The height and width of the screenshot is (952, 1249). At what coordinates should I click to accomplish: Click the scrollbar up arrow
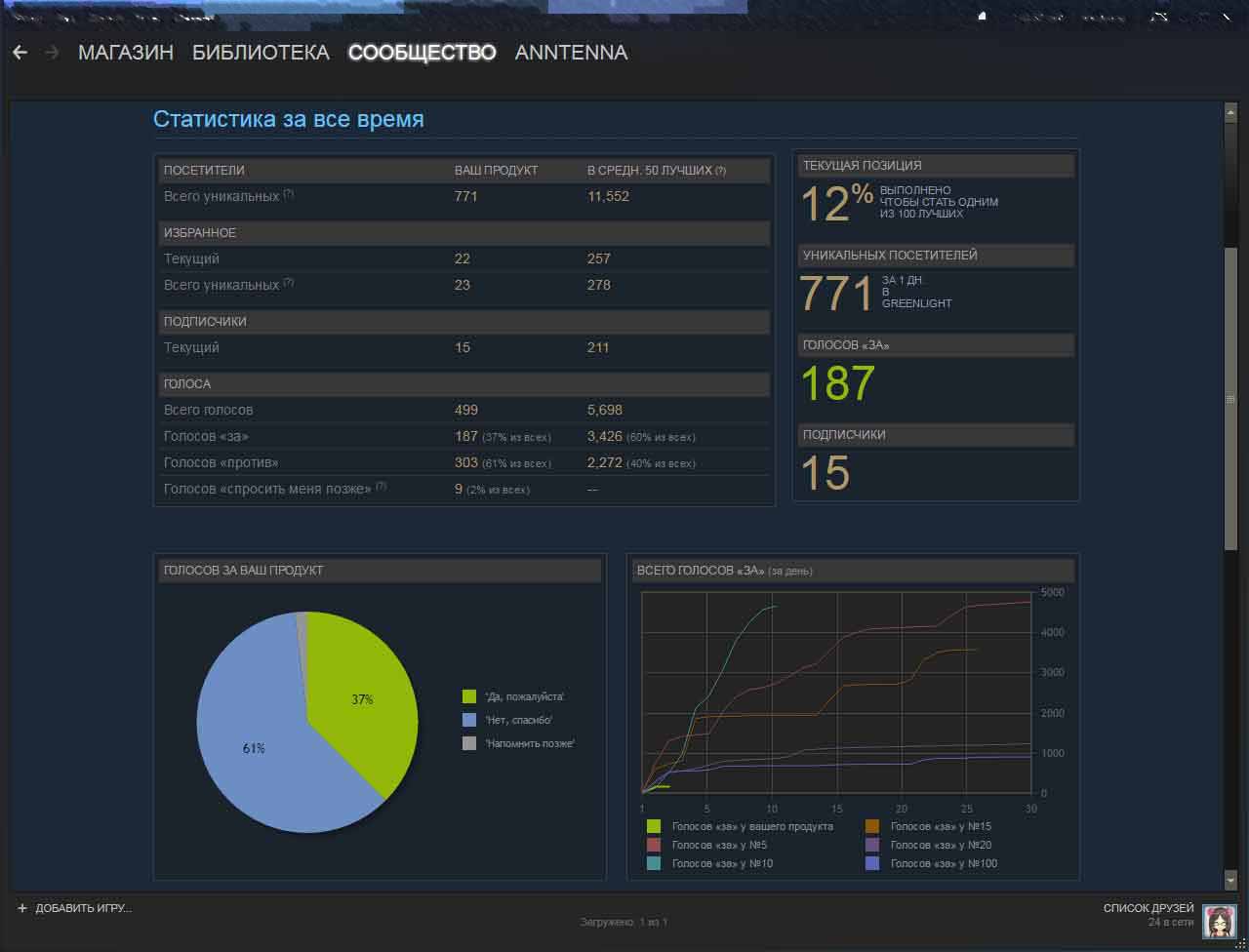(1230, 112)
